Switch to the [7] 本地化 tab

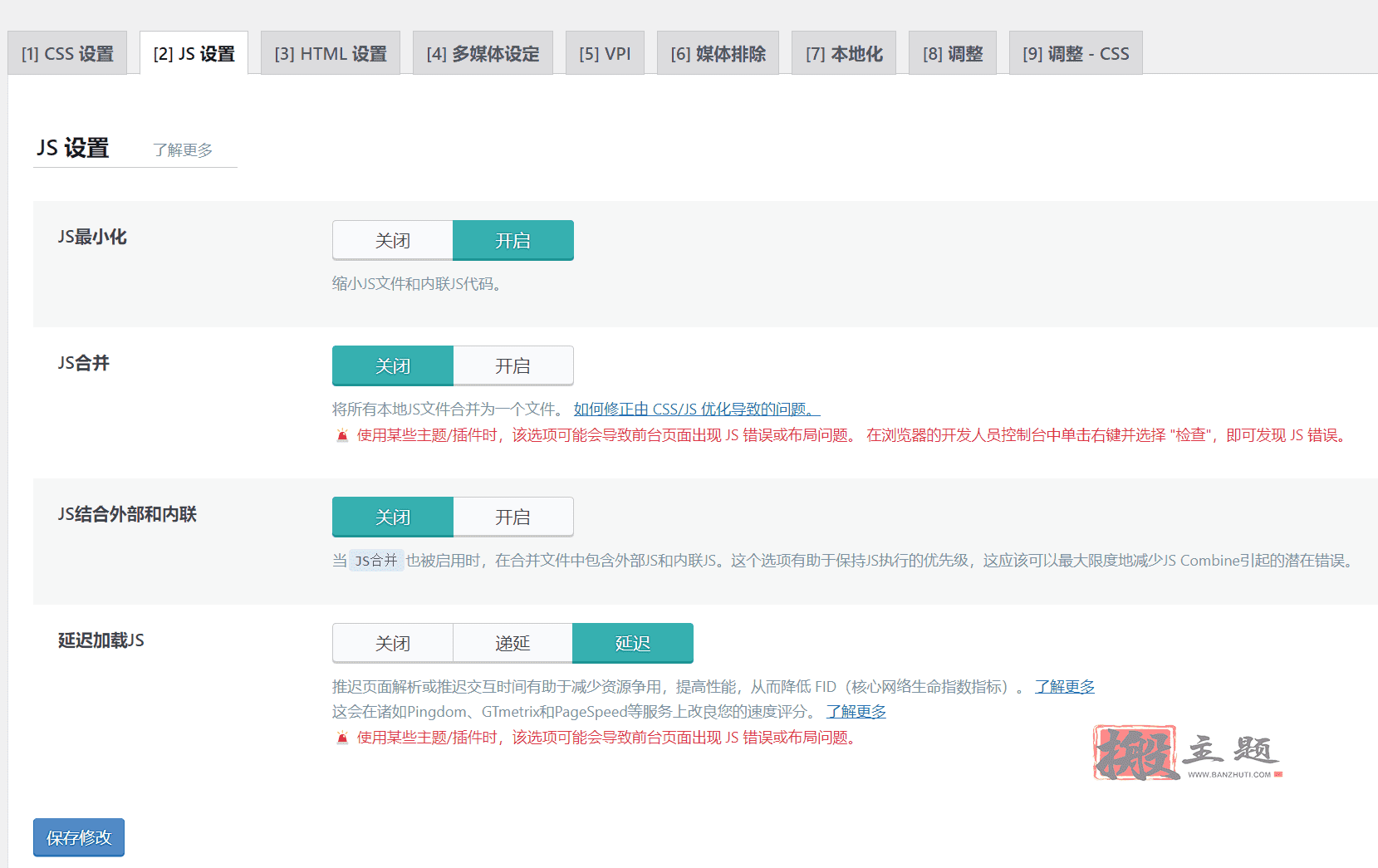pyautogui.click(x=844, y=53)
